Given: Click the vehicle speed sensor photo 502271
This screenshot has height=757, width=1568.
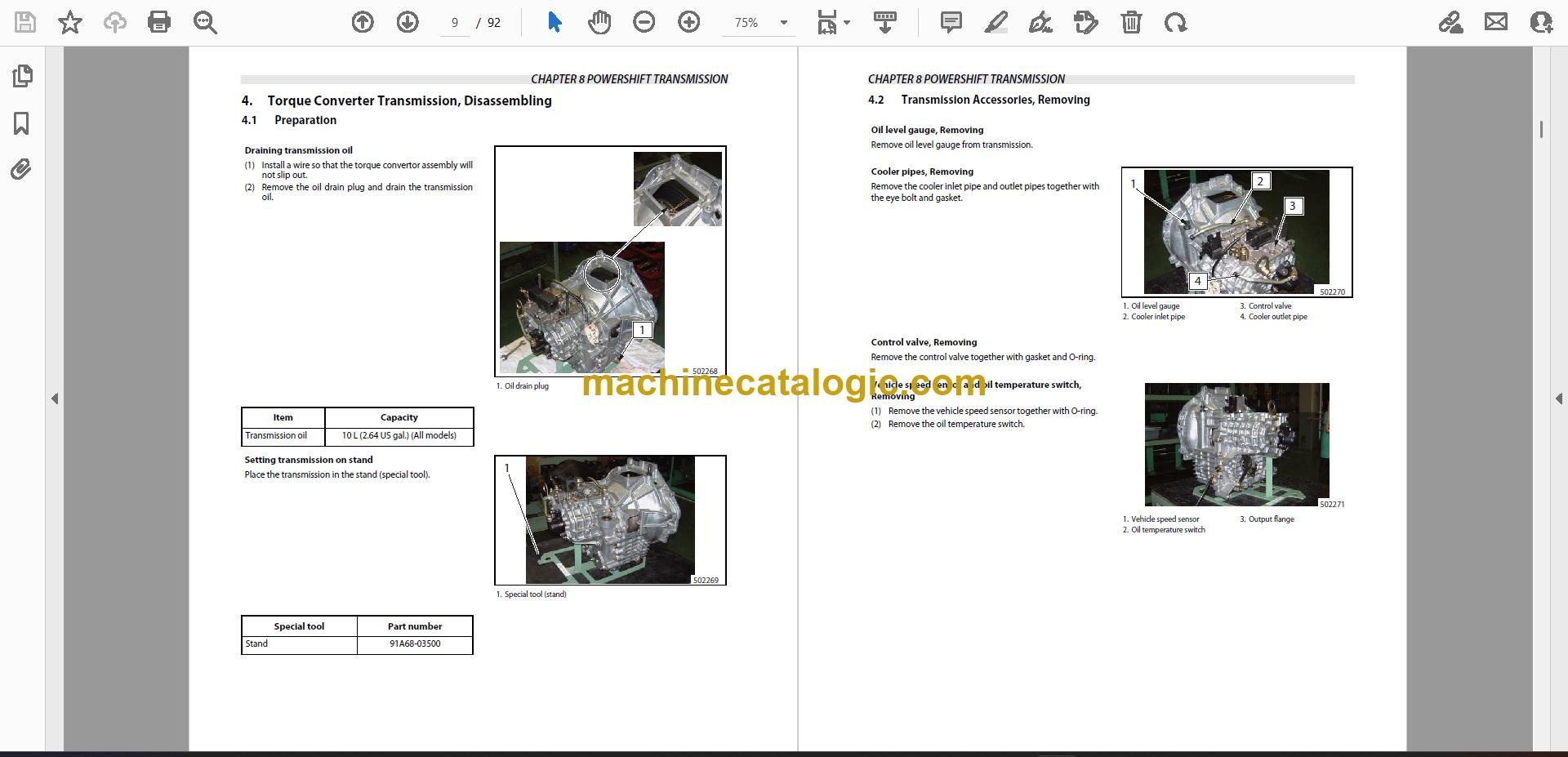Looking at the screenshot, I should pyautogui.click(x=1236, y=444).
